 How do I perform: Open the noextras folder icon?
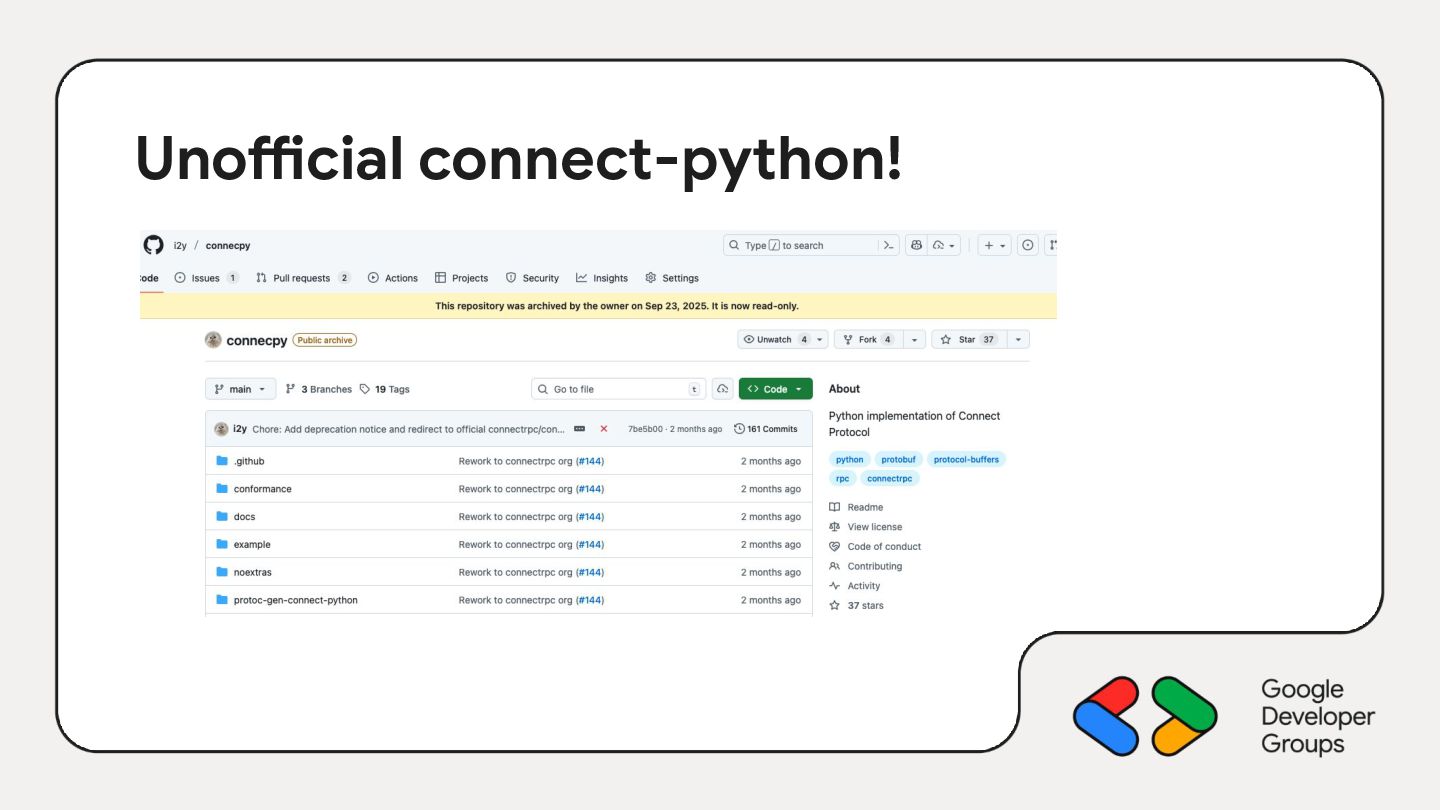click(222, 573)
